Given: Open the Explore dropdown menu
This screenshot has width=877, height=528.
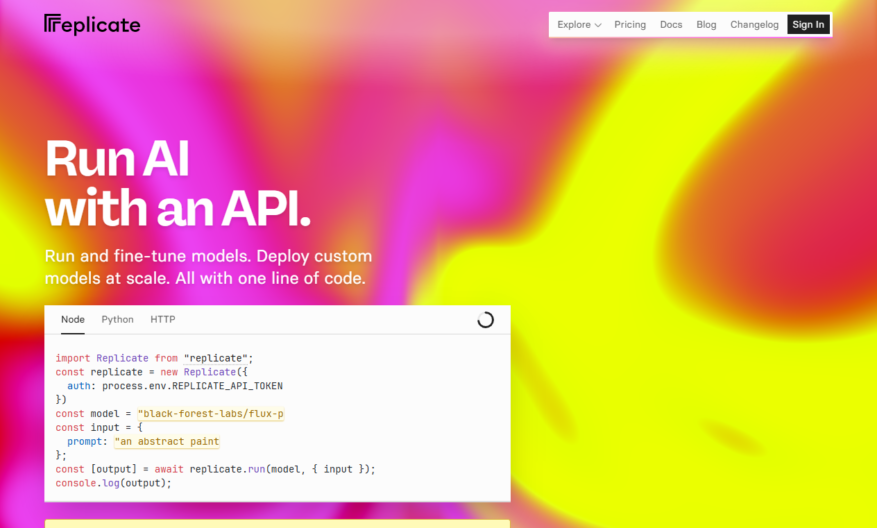Looking at the screenshot, I should point(579,25).
